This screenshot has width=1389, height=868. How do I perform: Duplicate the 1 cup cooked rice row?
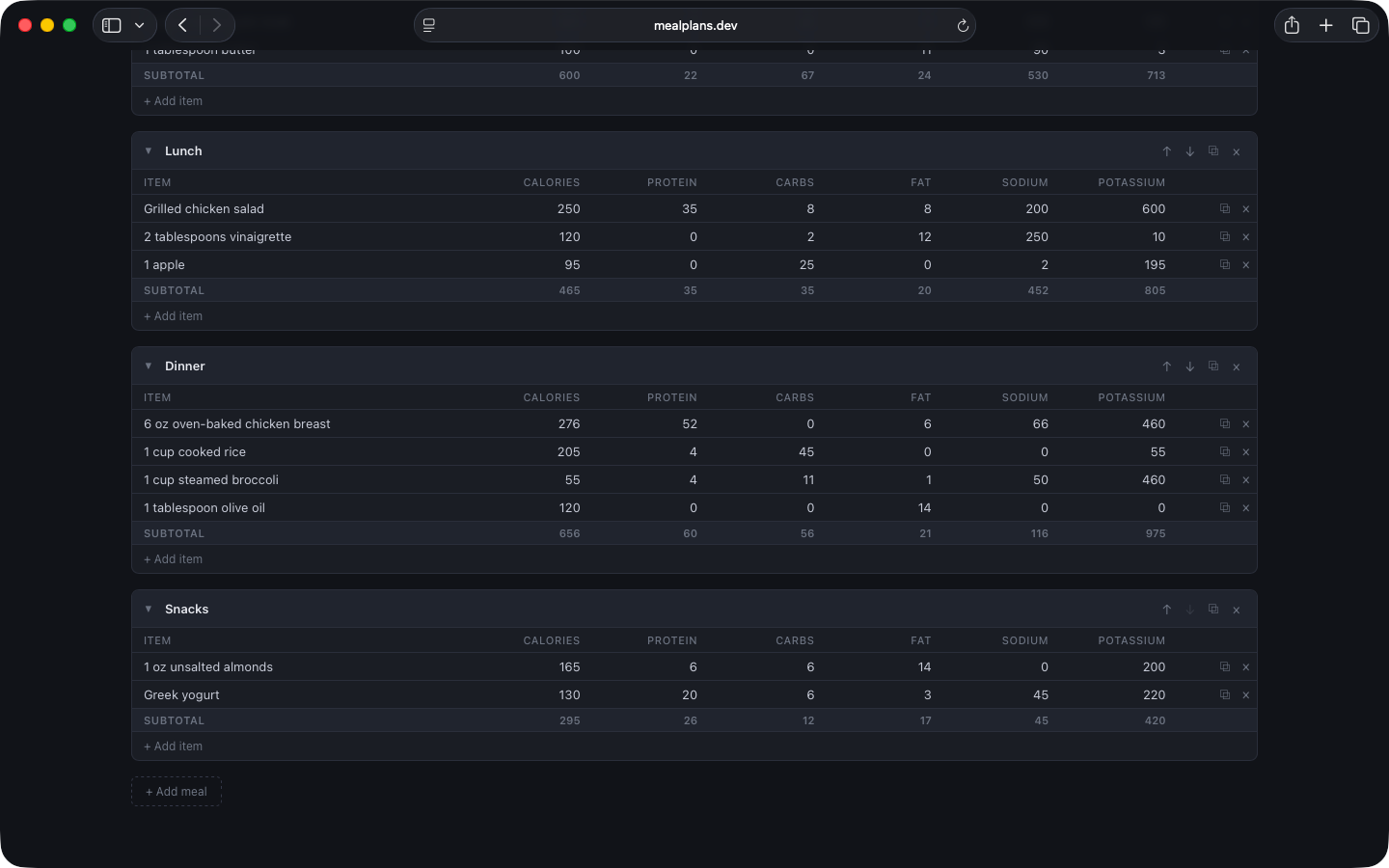[x=1224, y=452]
